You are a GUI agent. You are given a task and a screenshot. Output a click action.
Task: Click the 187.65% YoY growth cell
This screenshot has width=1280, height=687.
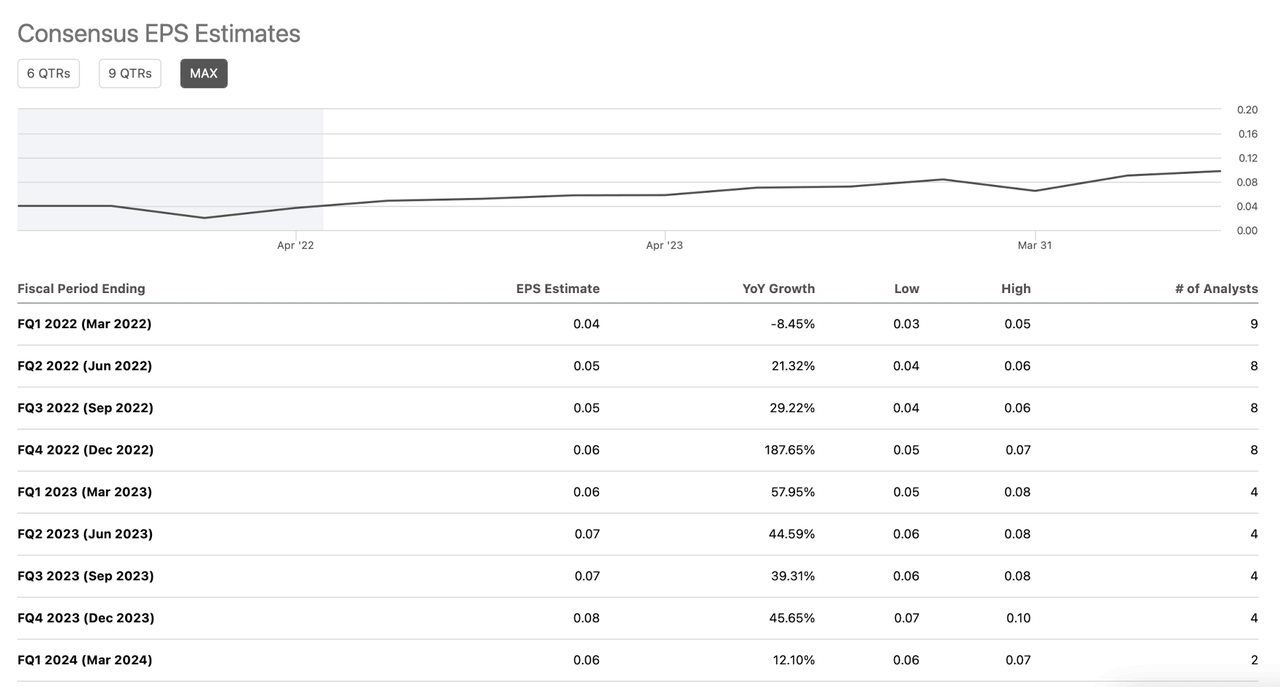tap(789, 450)
